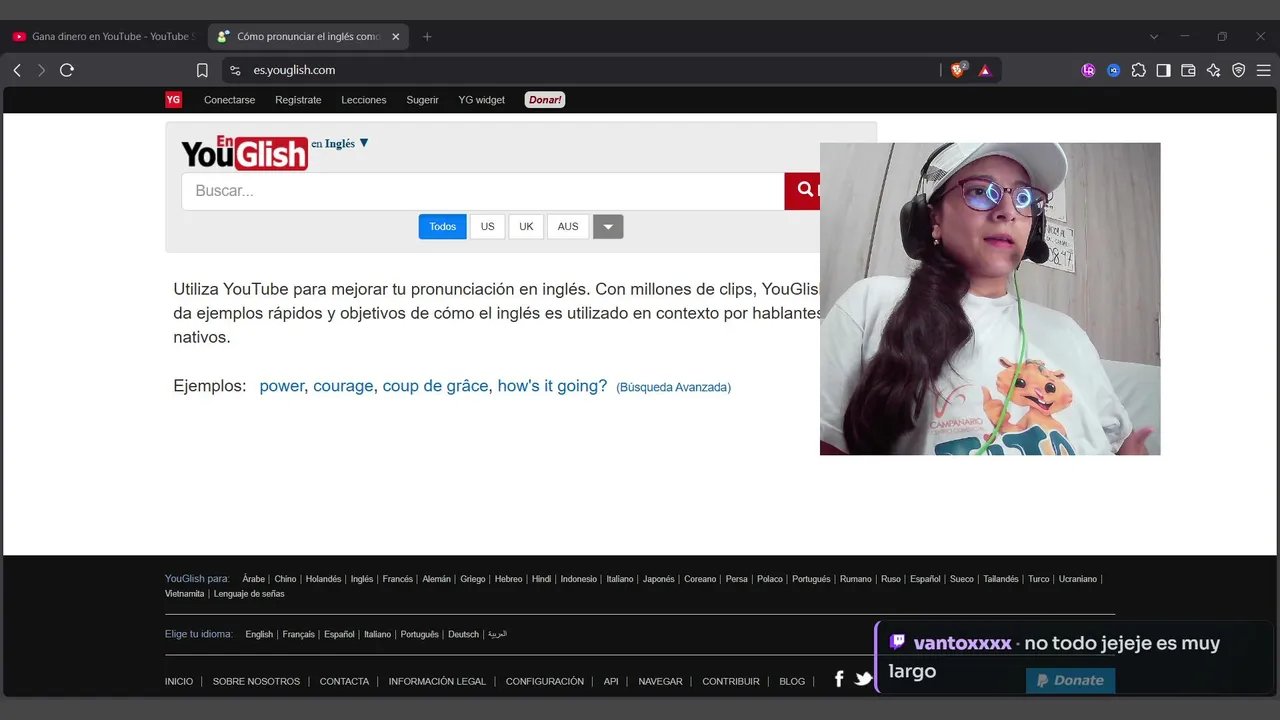1280x720 pixels.
Task: Open the browser hamburger main menu
Action: coord(1263,70)
